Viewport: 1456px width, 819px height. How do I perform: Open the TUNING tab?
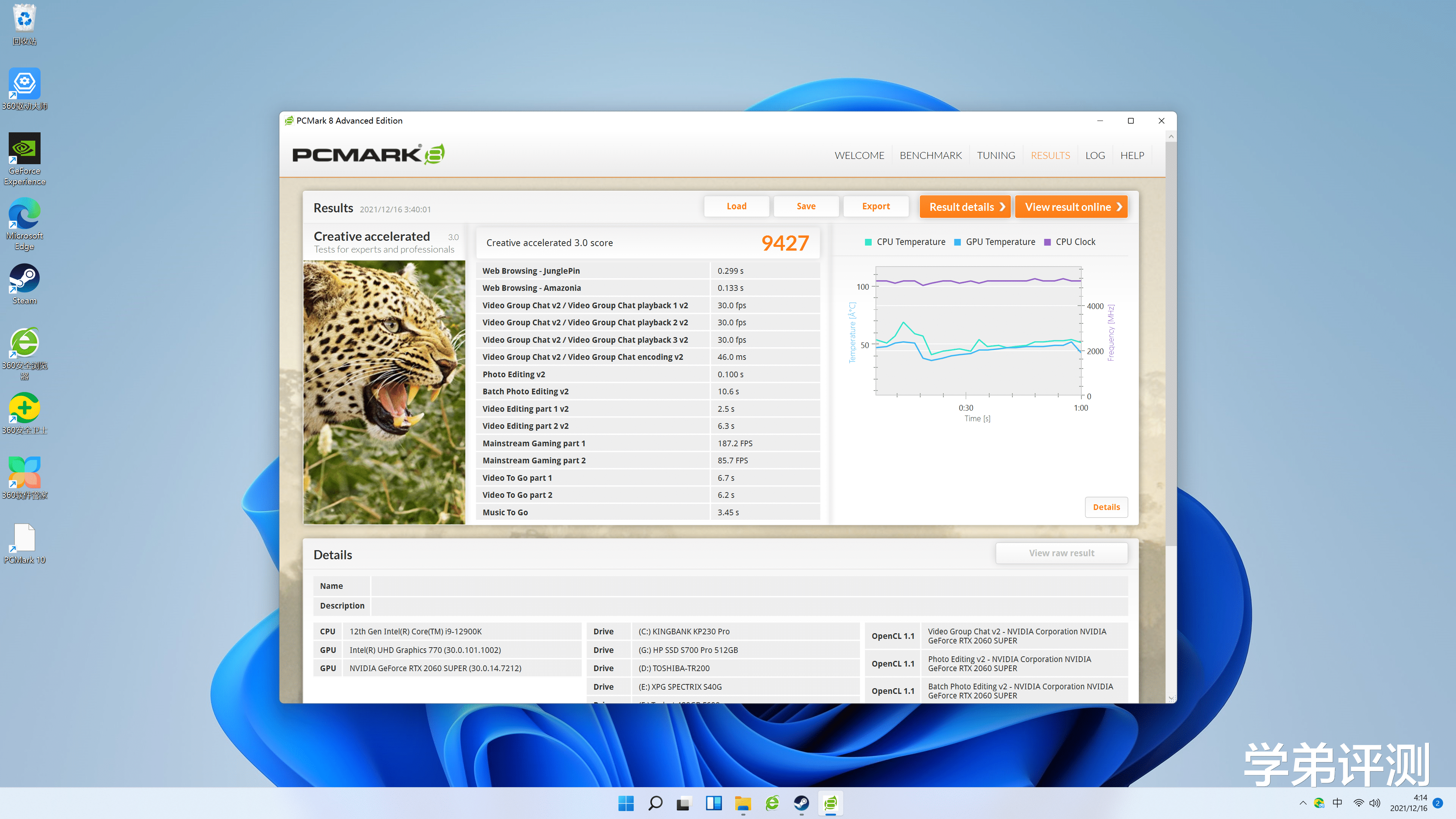coord(996,155)
